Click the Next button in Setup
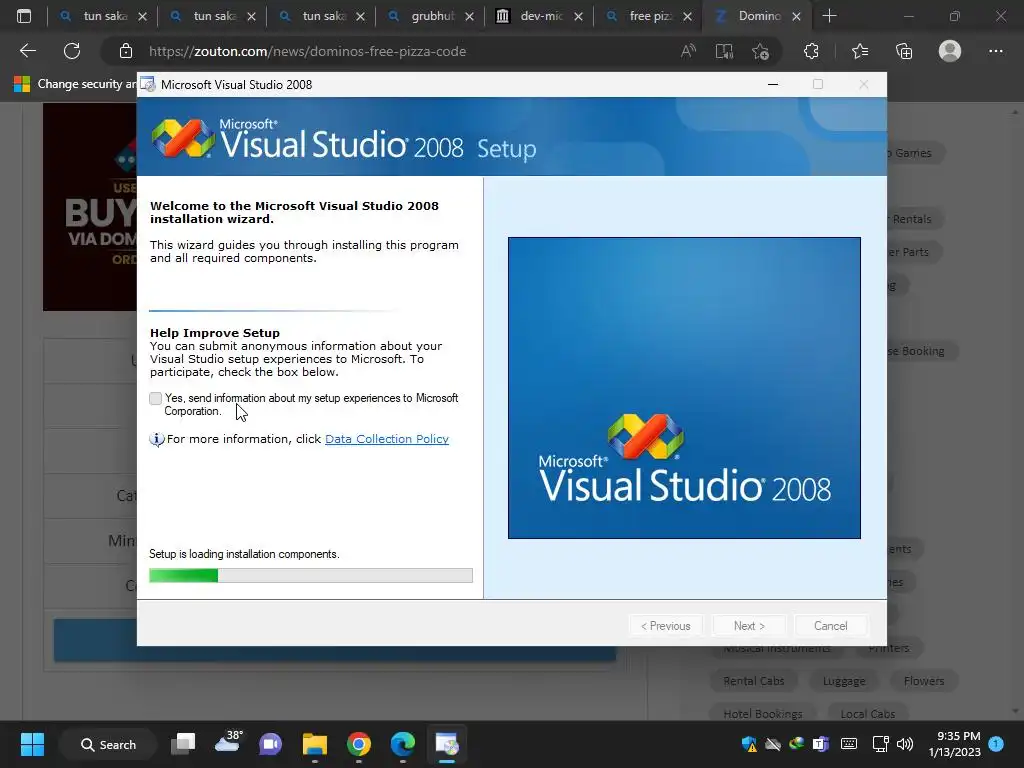 [749, 626]
